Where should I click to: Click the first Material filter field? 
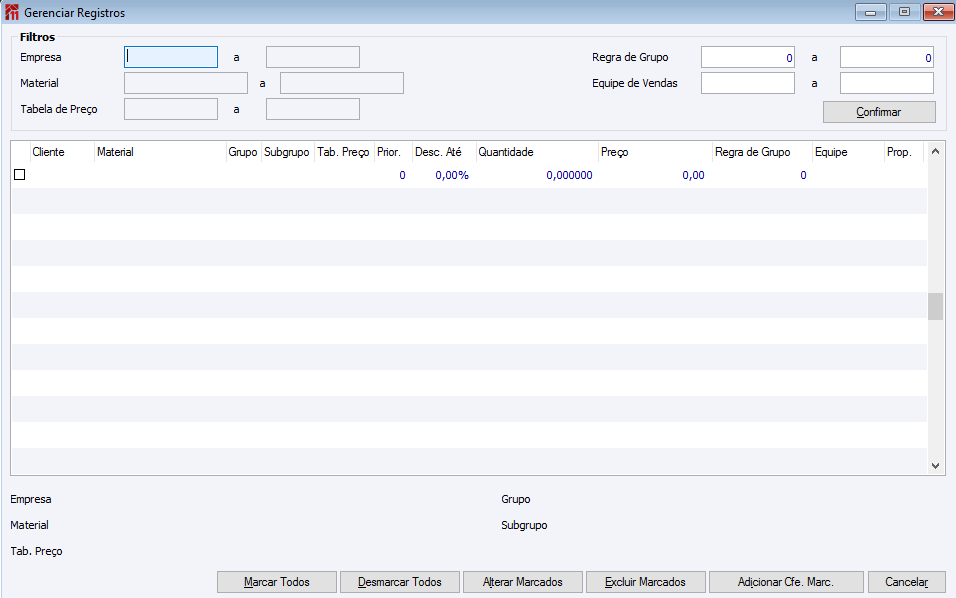(186, 83)
